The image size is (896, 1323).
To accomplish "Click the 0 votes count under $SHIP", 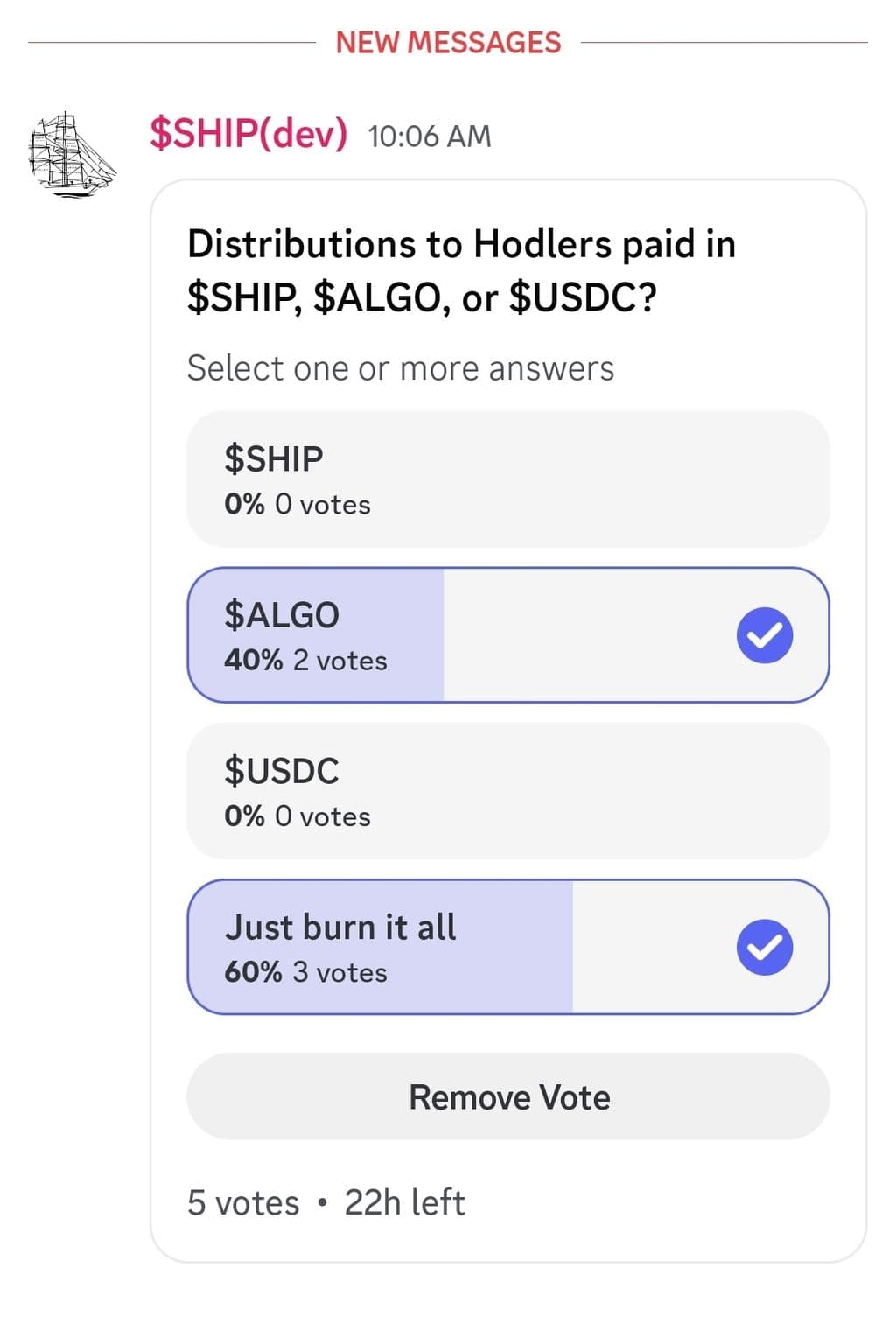I will [x=322, y=505].
